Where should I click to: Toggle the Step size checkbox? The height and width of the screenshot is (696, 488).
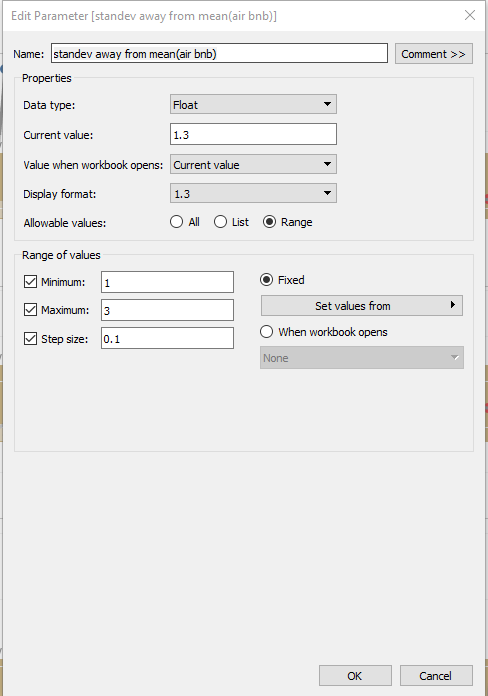pos(30,339)
